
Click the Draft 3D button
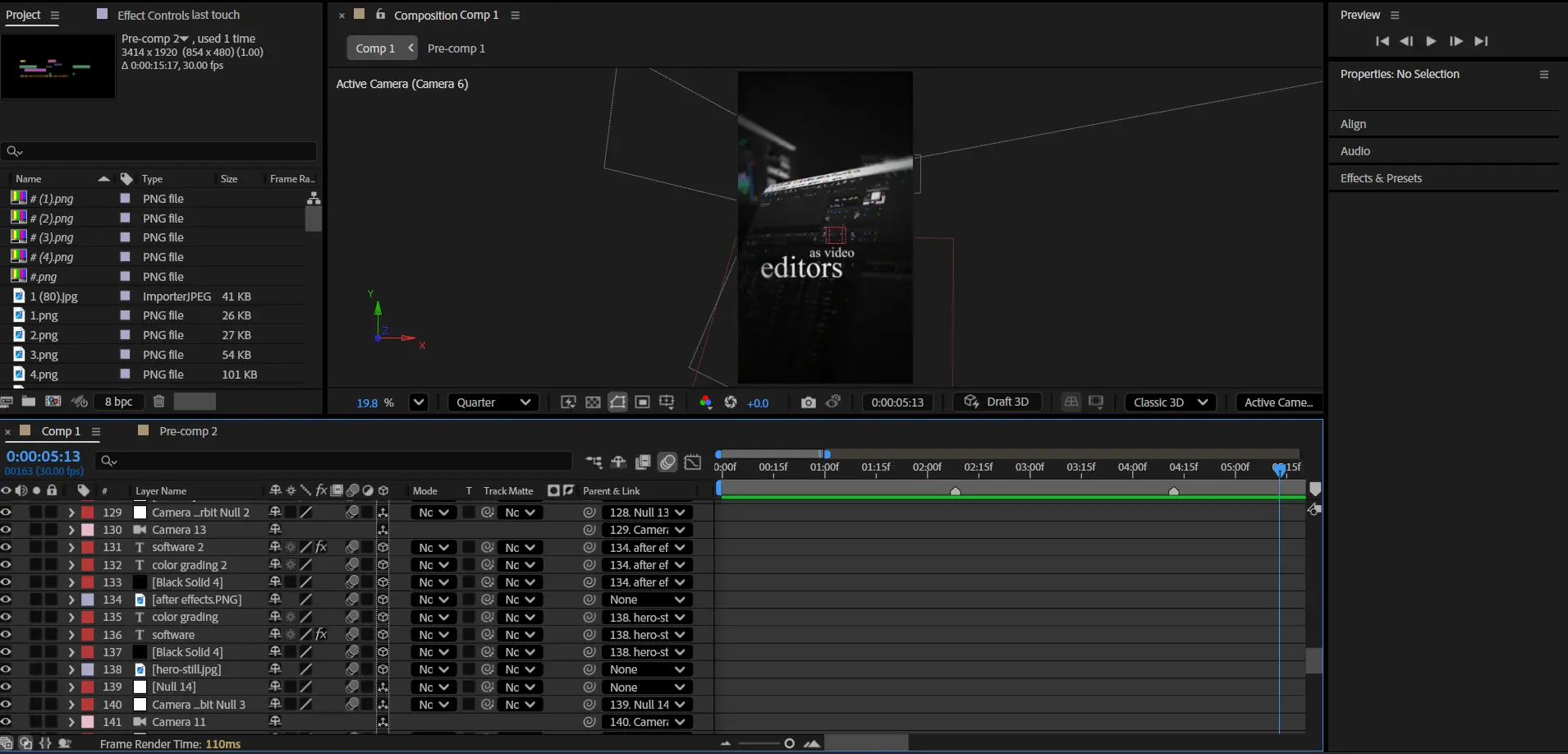click(997, 402)
